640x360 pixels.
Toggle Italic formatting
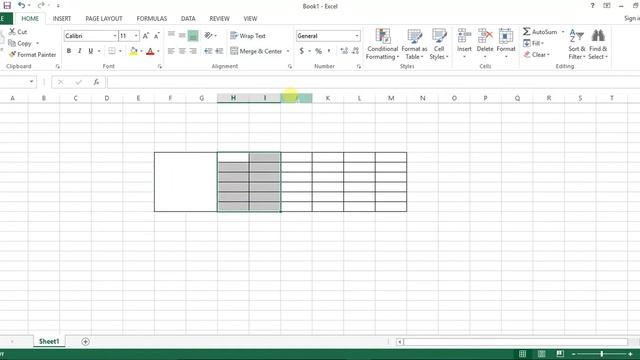point(80,51)
